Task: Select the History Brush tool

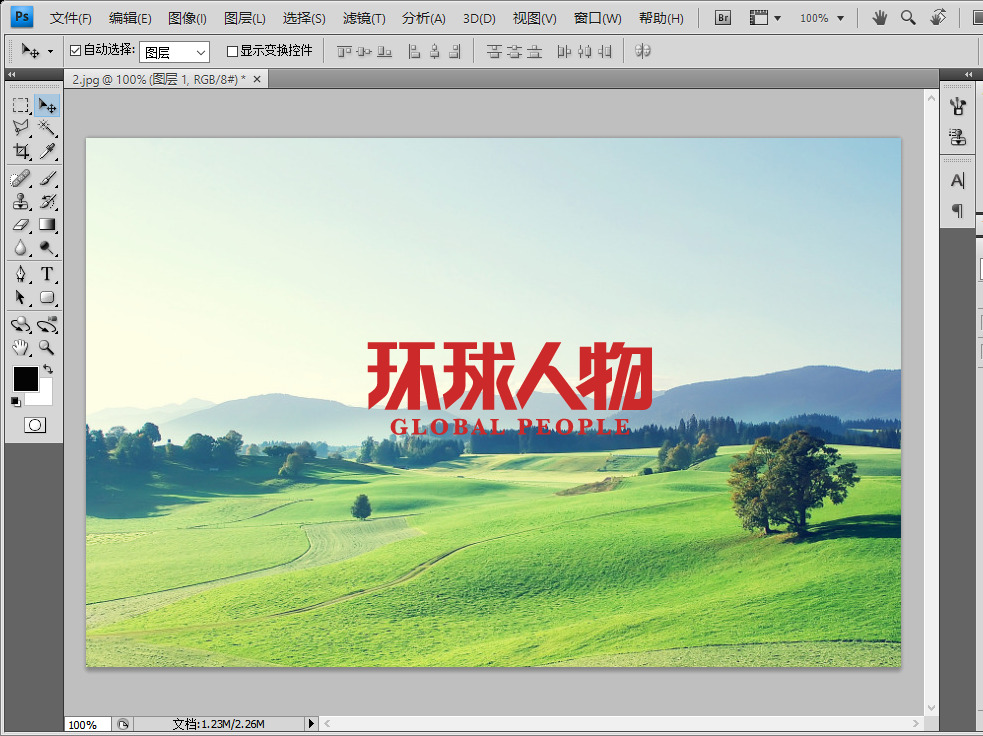Action: (x=47, y=201)
